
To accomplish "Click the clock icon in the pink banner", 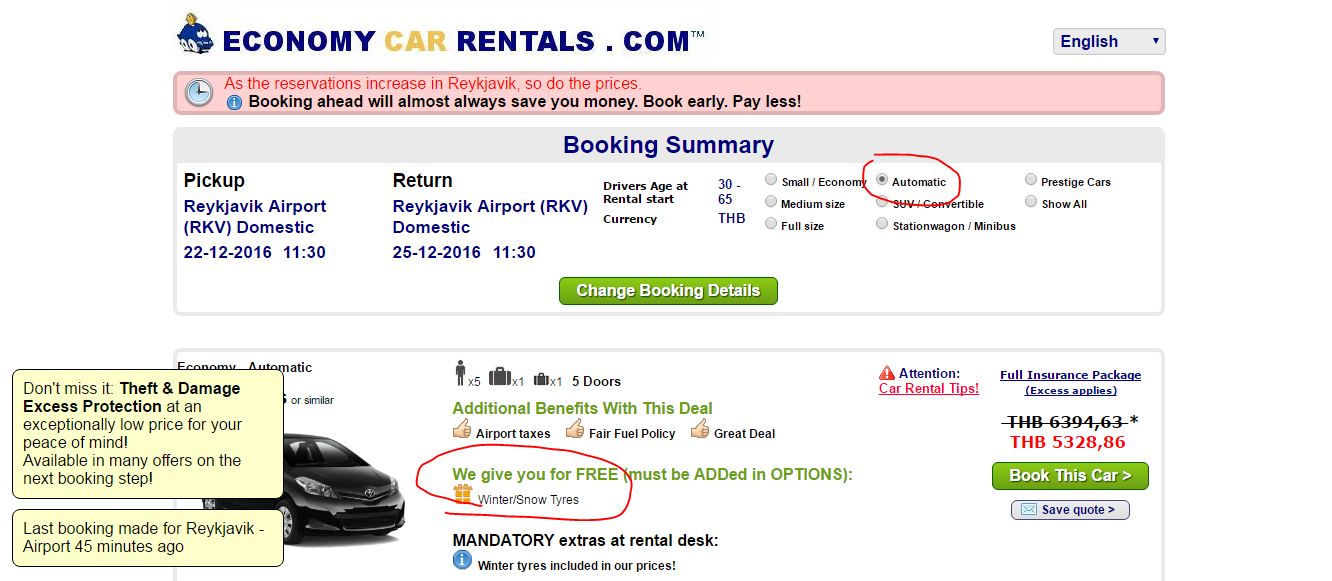I will [x=198, y=92].
